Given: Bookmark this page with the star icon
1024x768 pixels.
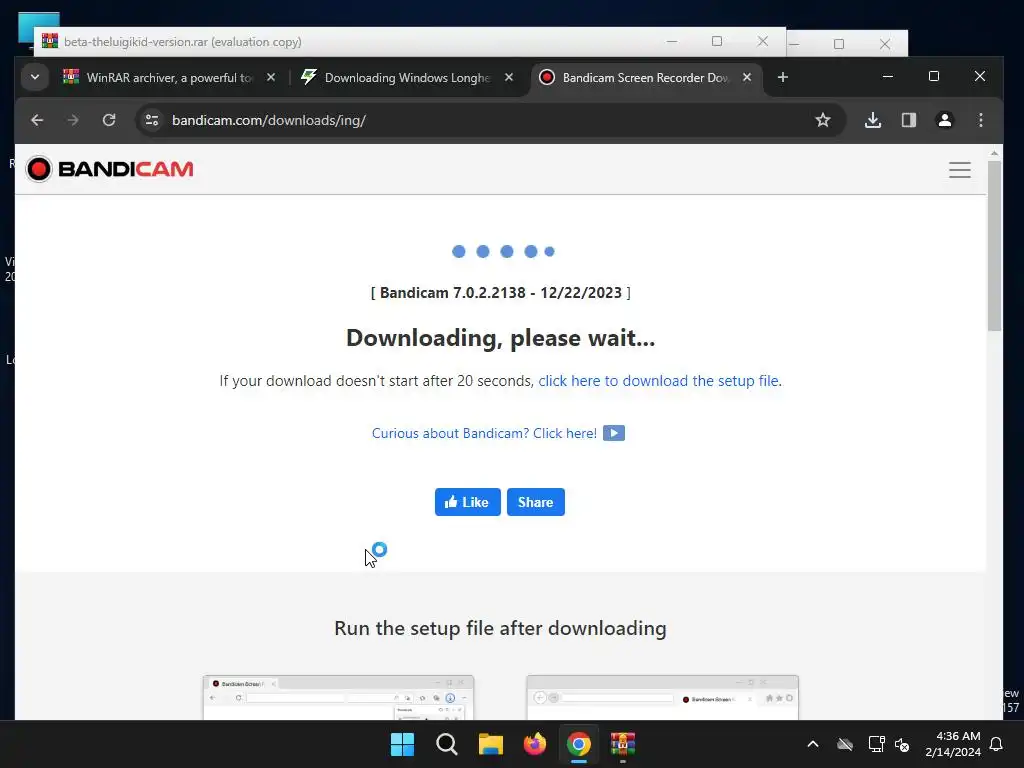Looking at the screenshot, I should coord(823,120).
